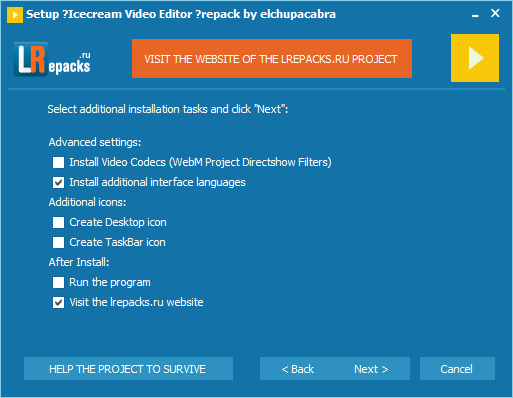Click the 'Advanced settings:' heading text
Screen dimensions: 513x398
95,142
